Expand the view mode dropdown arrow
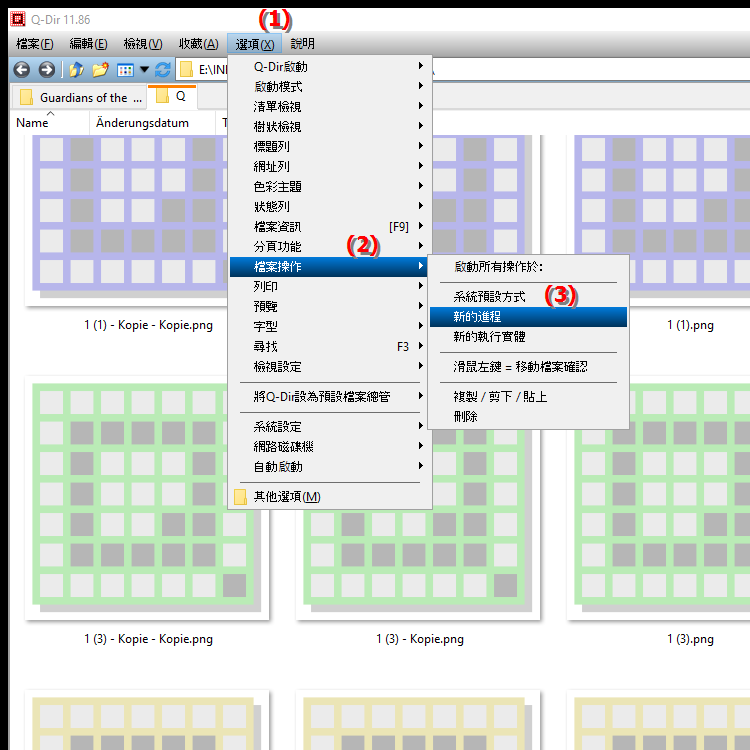Viewport: 750px width, 750px height. point(144,70)
